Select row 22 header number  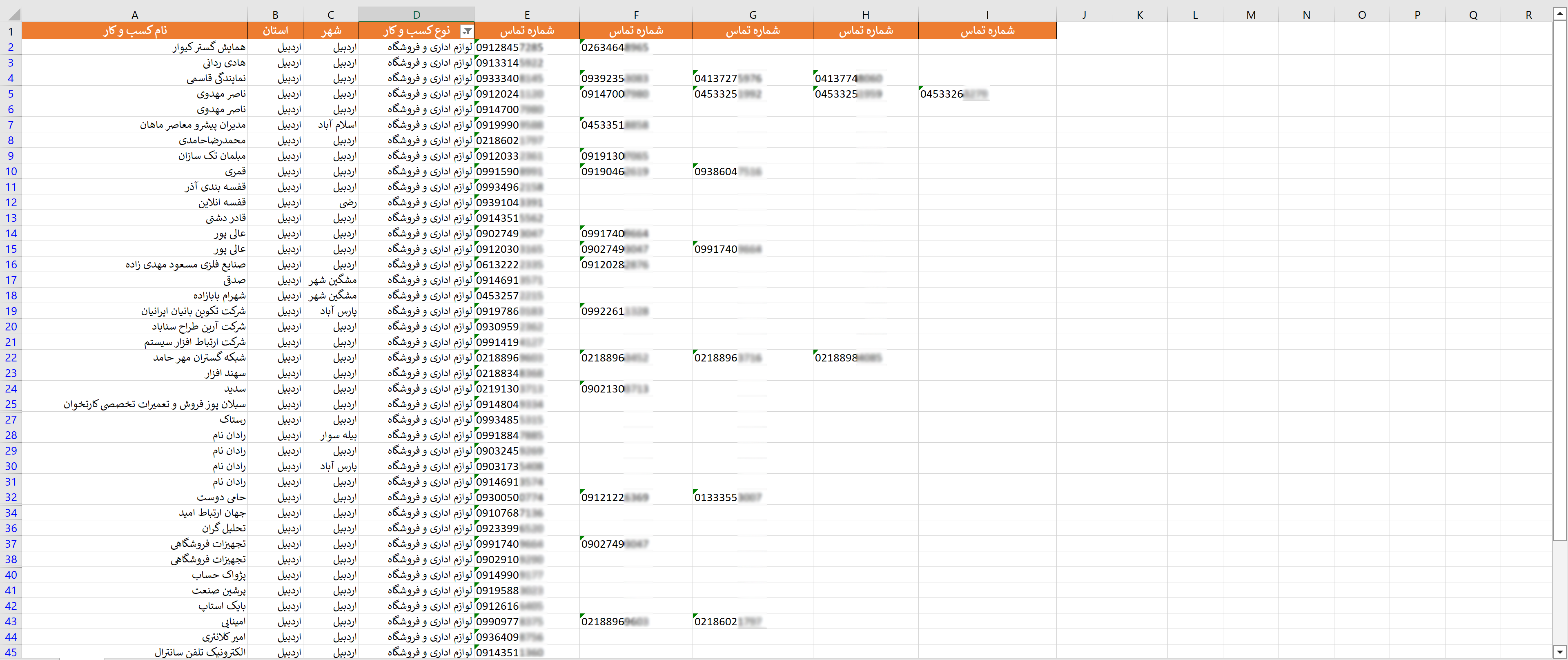pyautogui.click(x=11, y=358)
